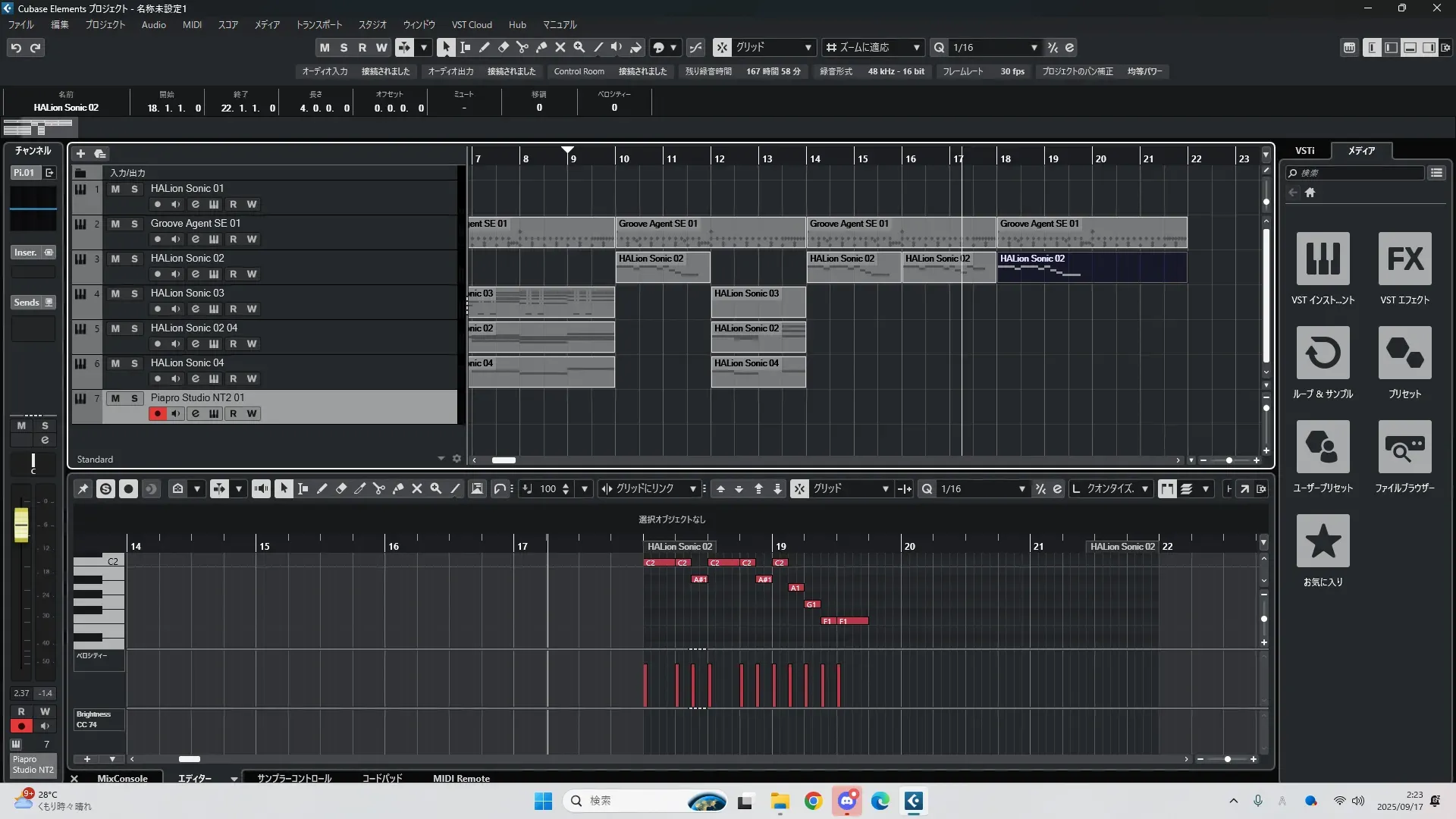Click the channel volume fader handle
Viewport: 1456px width, 819px height.
pyautogui.click(x=21, y=523)
